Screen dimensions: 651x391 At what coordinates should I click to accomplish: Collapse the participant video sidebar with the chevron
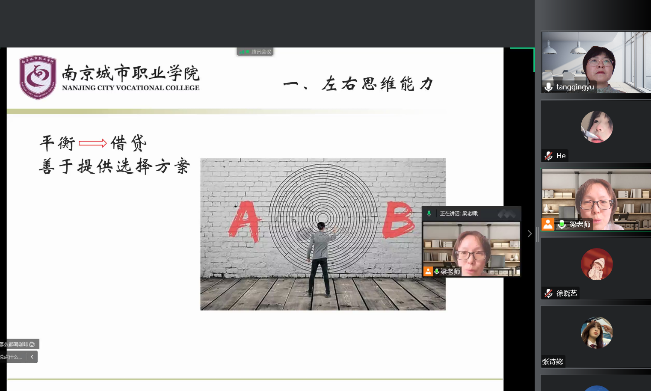(529, 234)
